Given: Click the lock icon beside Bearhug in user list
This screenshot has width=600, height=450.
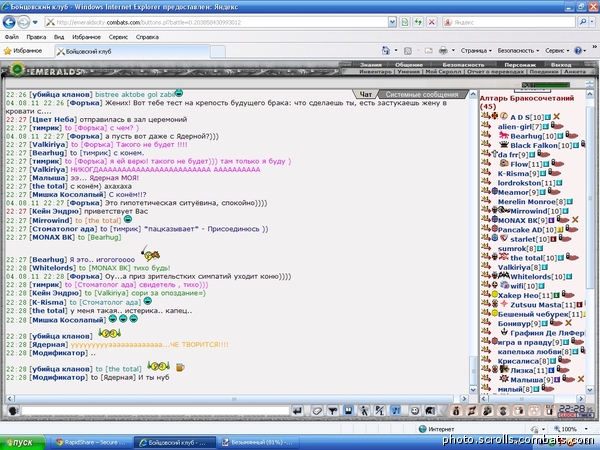Looking at the screenshot, I should (x=567, y=135).
